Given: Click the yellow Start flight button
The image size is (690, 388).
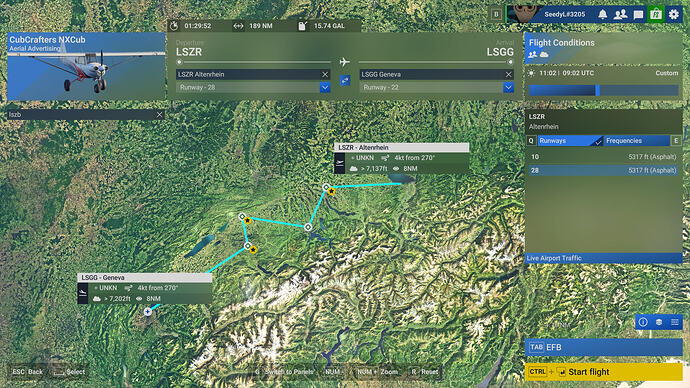Looking at the screenshot, I should (x=603, y=372).
